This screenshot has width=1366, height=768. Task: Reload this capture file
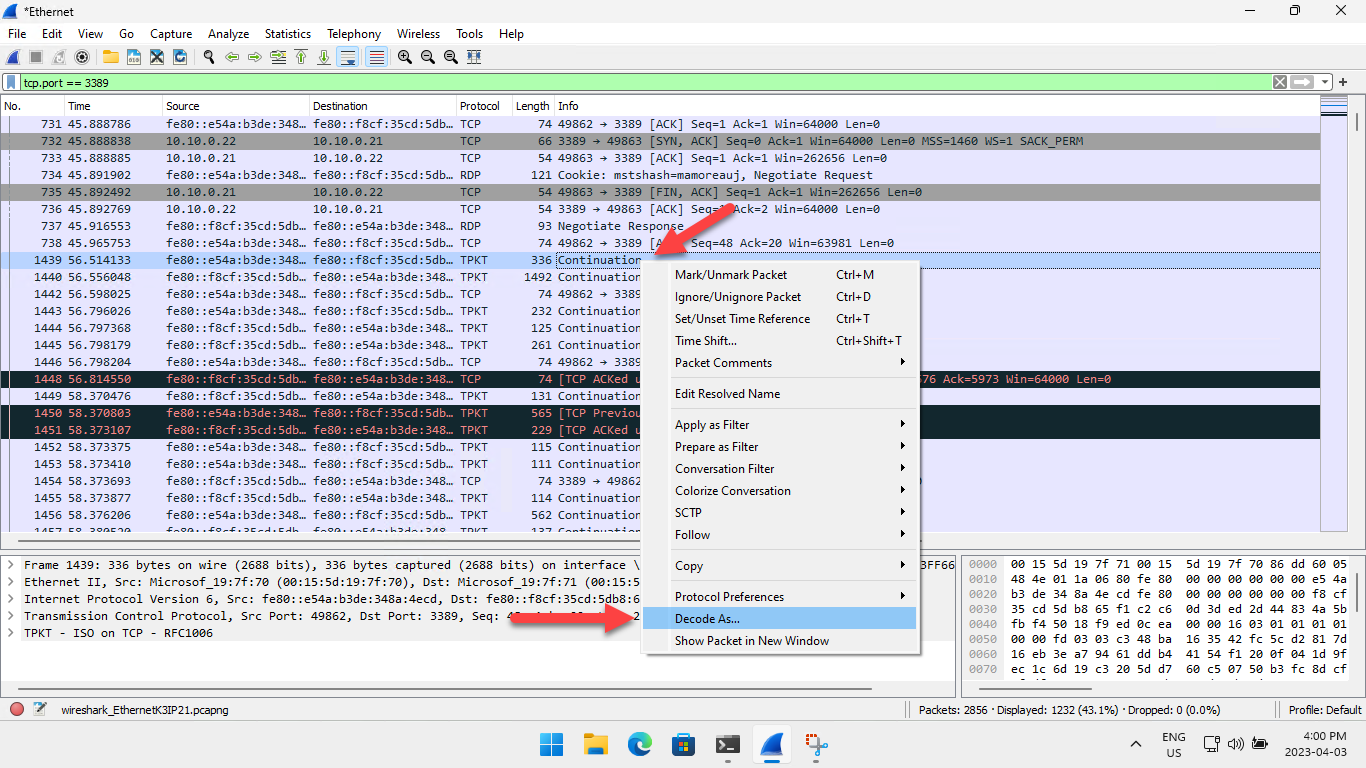(x=180, y=57)
